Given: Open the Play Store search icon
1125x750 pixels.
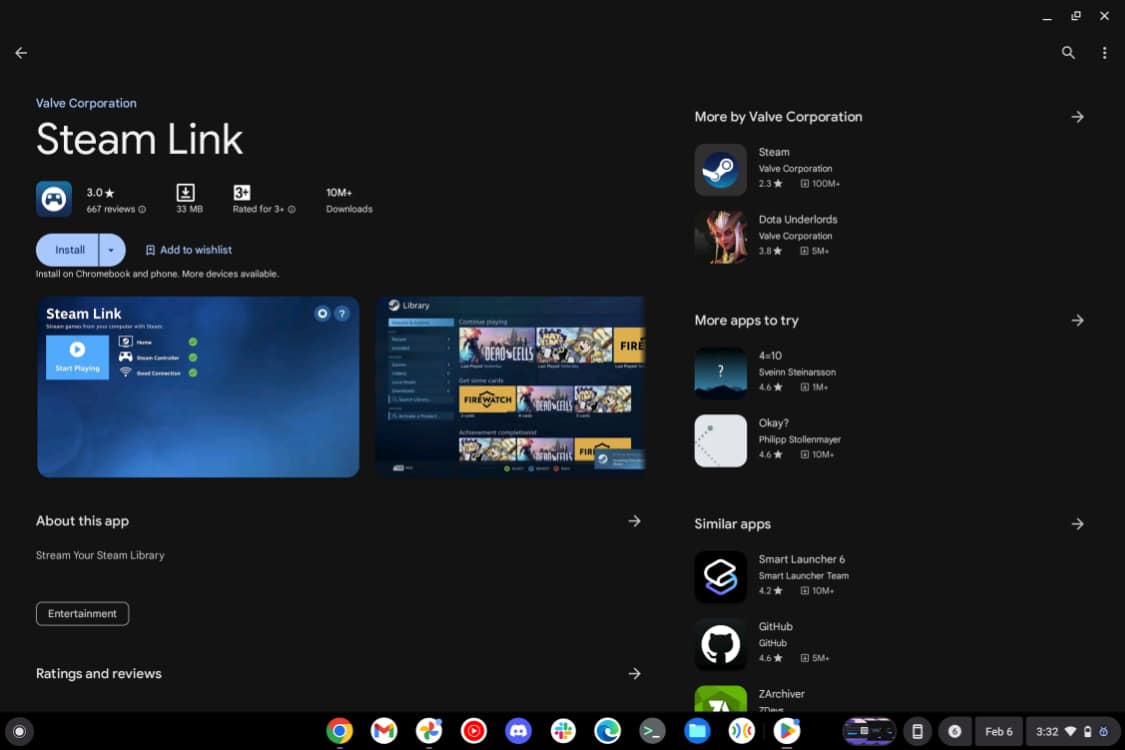Looking at the screenshot, I should click(1068, 52).
